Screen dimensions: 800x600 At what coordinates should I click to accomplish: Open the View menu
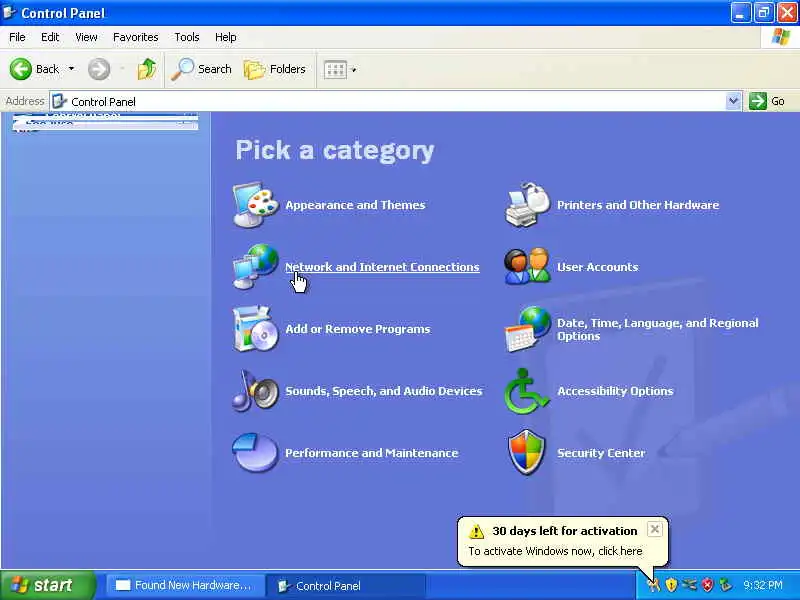click(x=86, y=37)
